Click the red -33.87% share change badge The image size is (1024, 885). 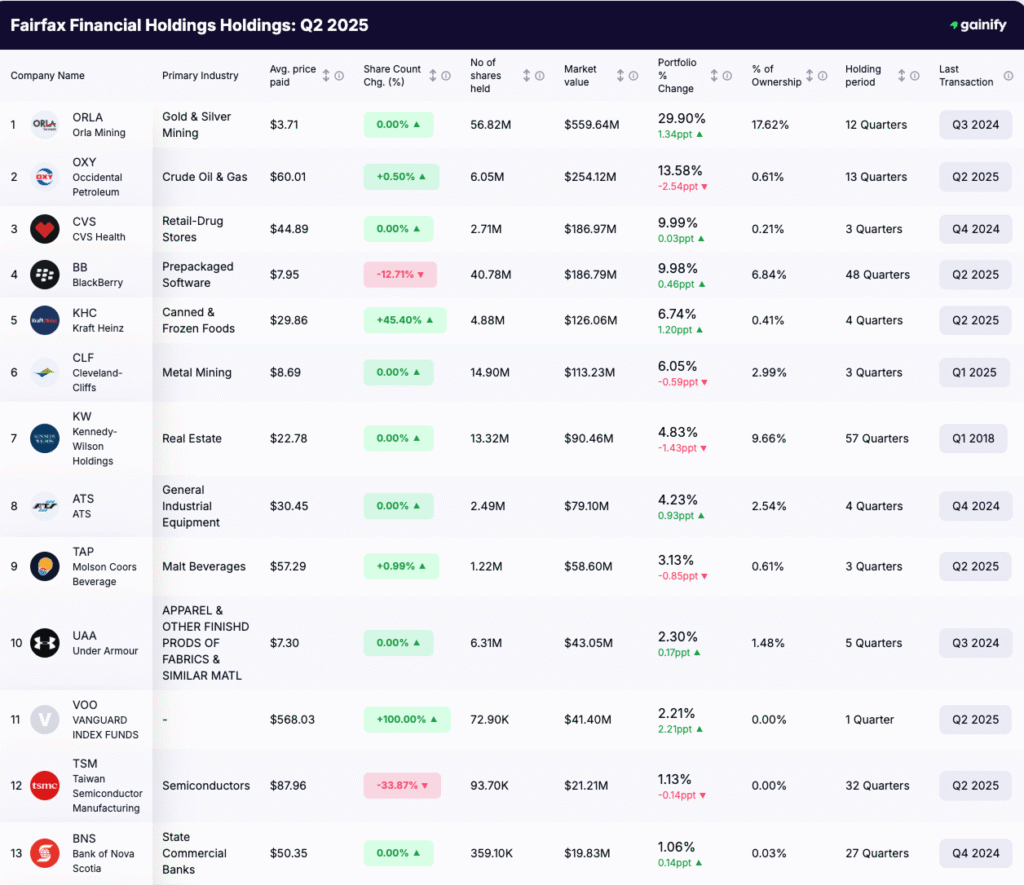coord(401,786)
